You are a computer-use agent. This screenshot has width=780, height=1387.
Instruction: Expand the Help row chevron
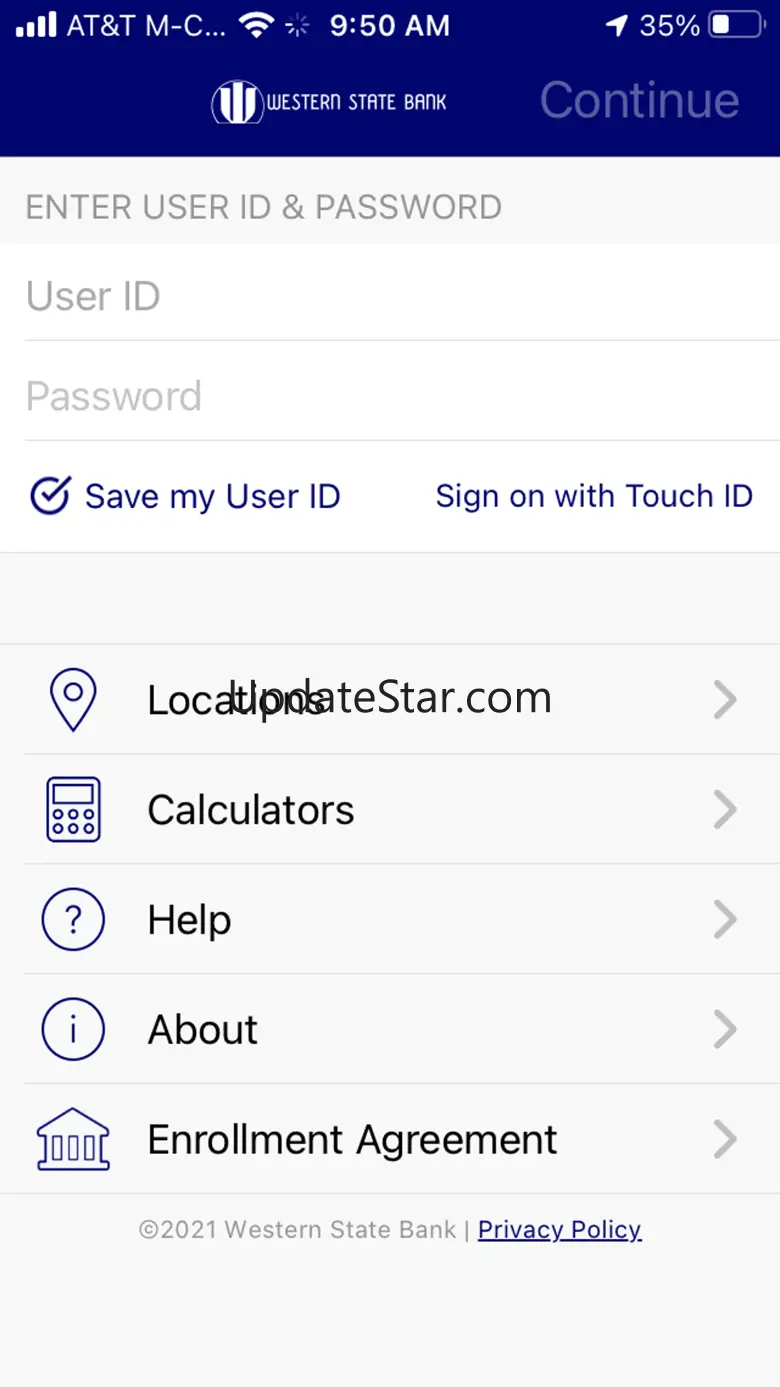click(726, 919)
